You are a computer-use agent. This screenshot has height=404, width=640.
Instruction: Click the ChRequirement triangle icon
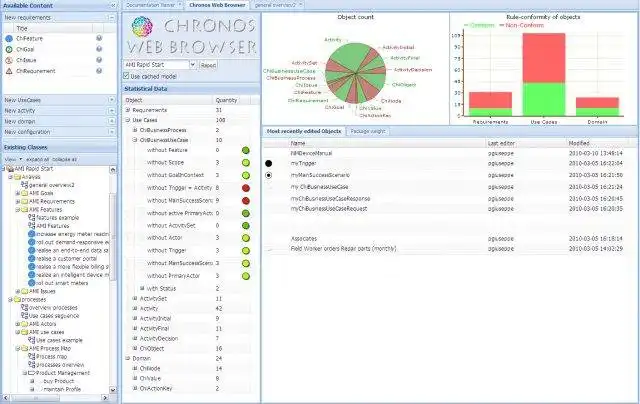point(9,71)
